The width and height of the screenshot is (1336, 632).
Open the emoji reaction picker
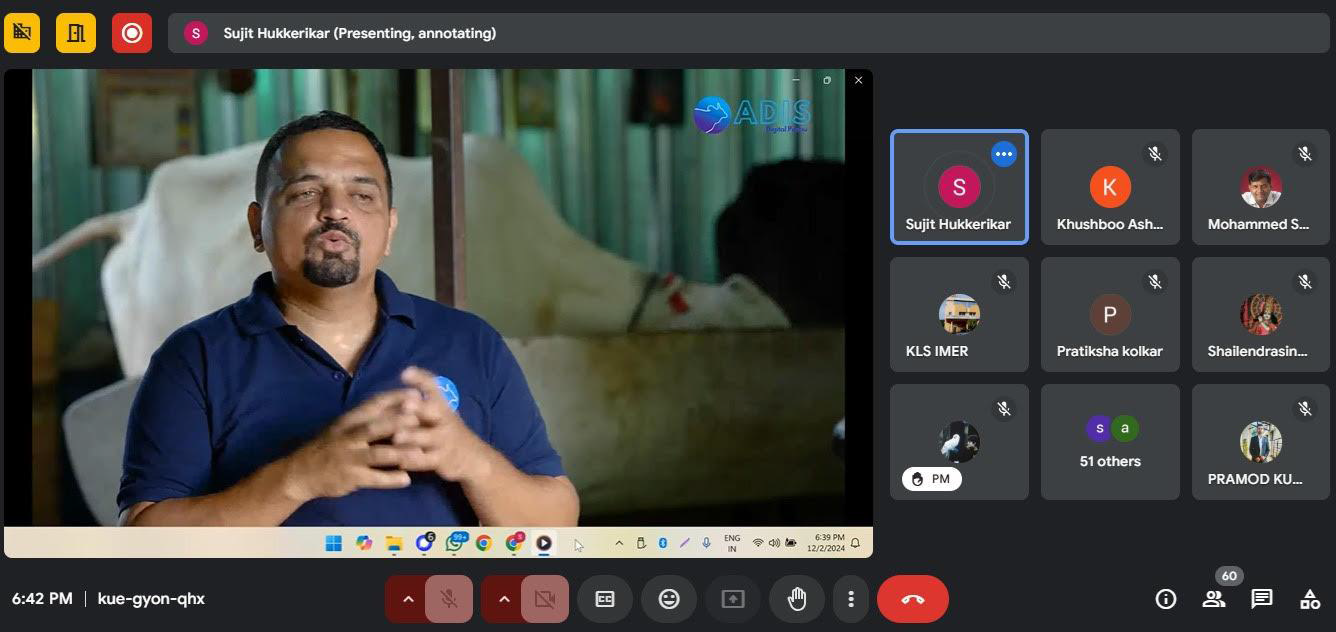coord(669,599)
